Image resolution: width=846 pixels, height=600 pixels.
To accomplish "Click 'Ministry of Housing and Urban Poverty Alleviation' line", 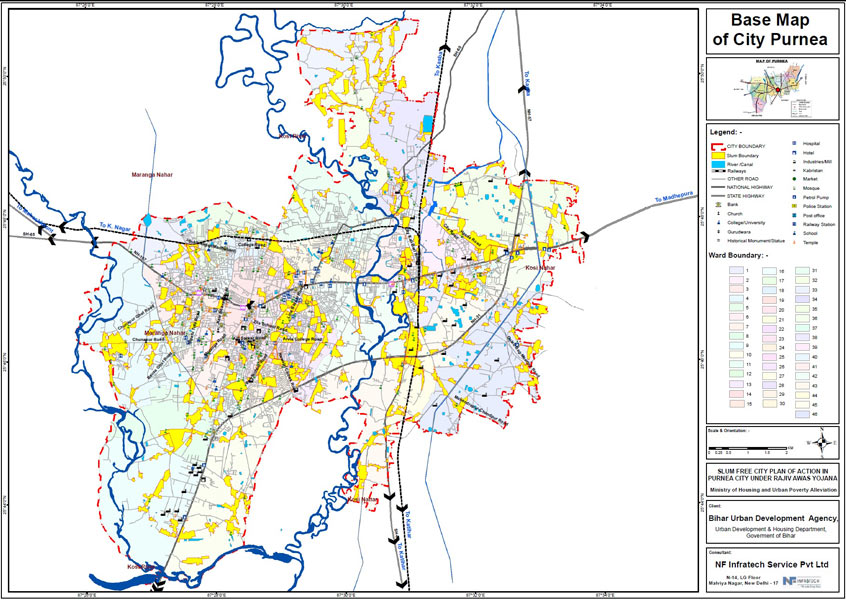I will [773, 490].
